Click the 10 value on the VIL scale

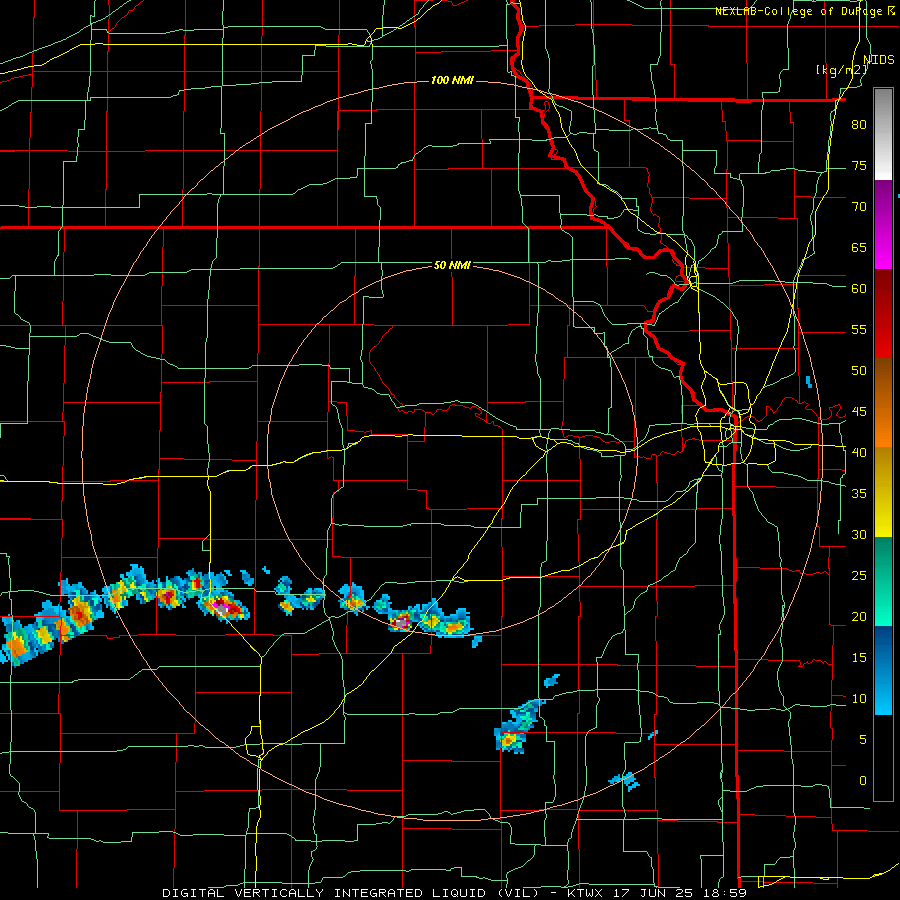click(859, 699)
